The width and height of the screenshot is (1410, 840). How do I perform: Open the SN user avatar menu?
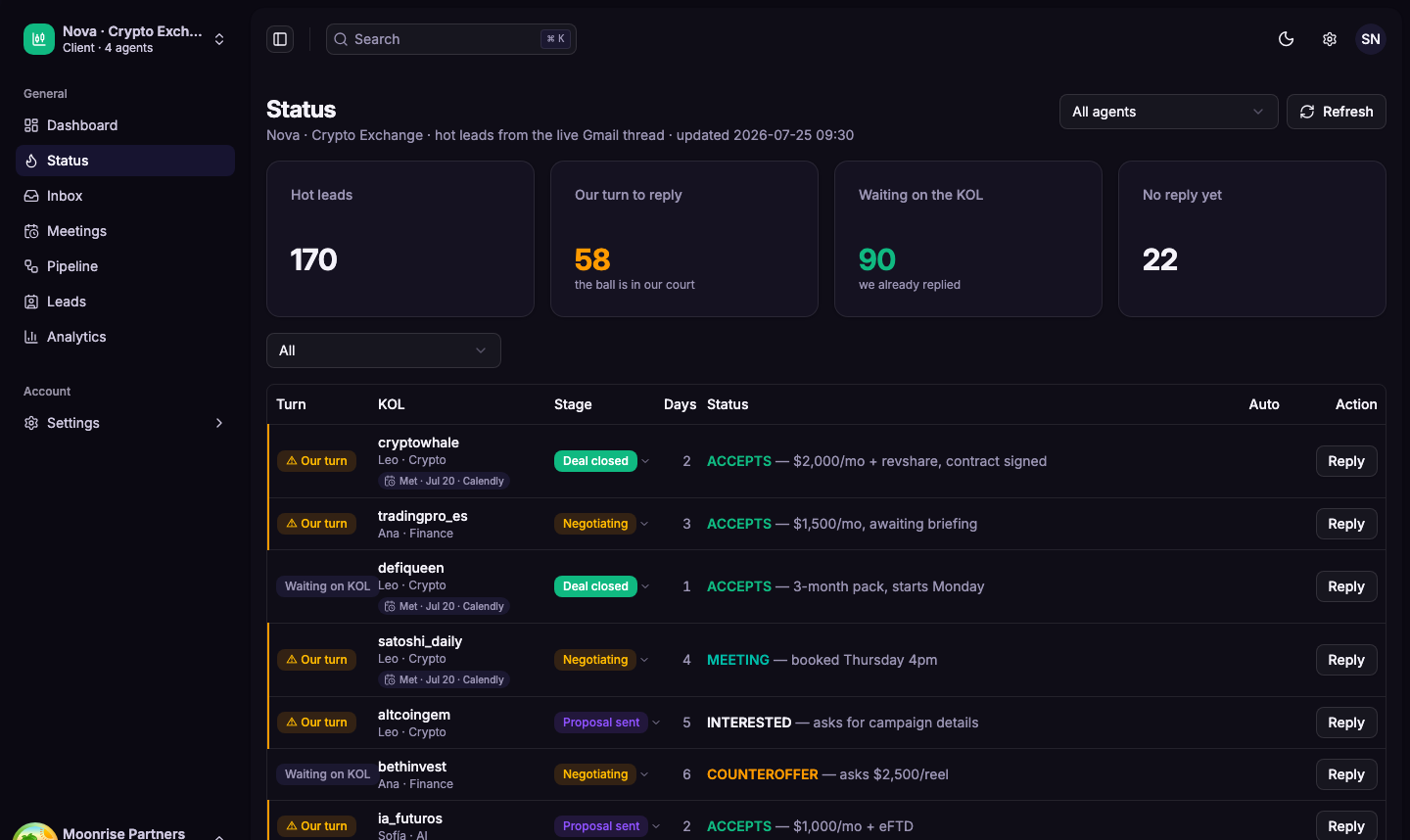(x=1371, y=39)
